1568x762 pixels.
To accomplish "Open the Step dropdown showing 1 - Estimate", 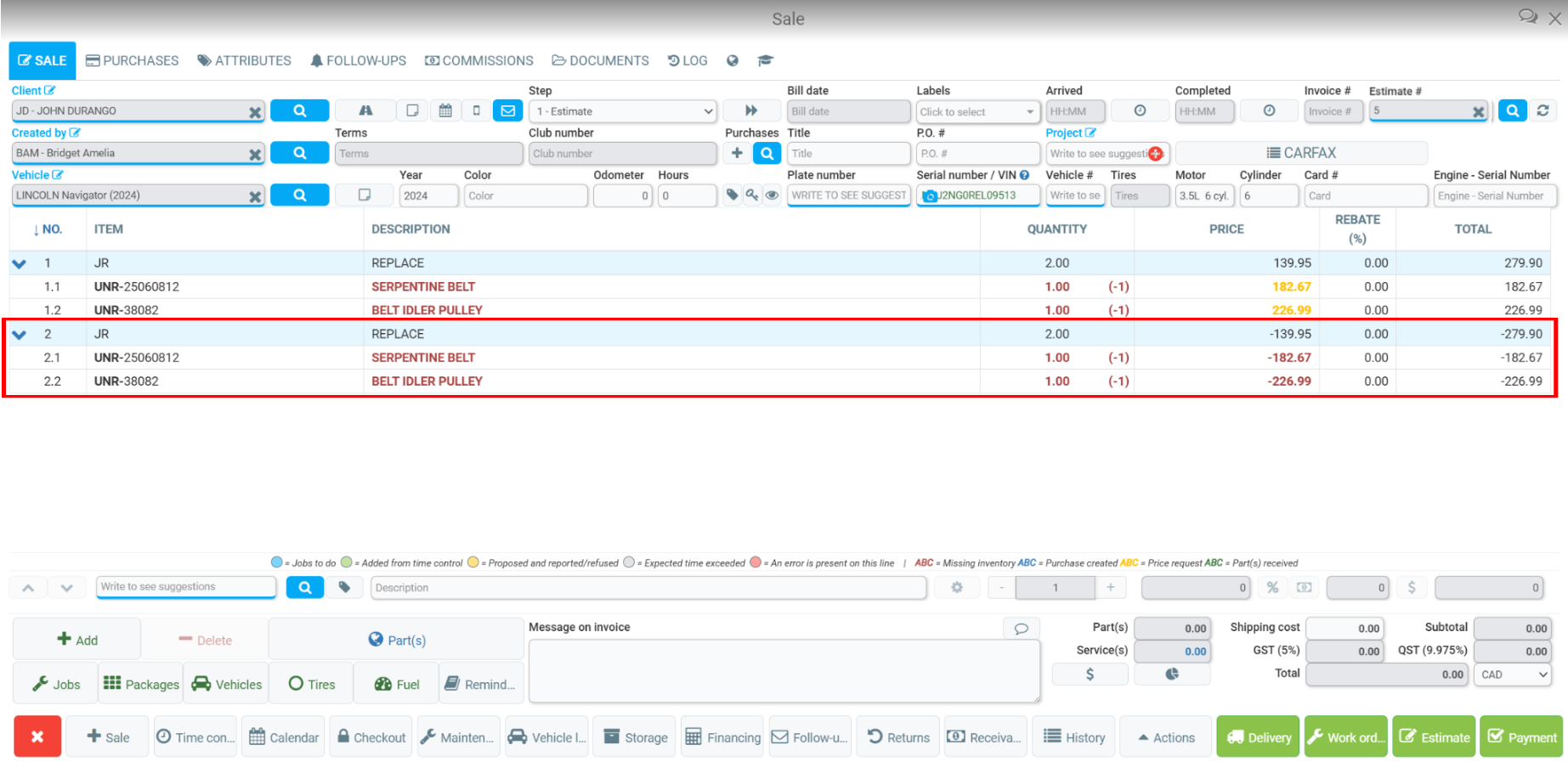I will pos(623,111).
